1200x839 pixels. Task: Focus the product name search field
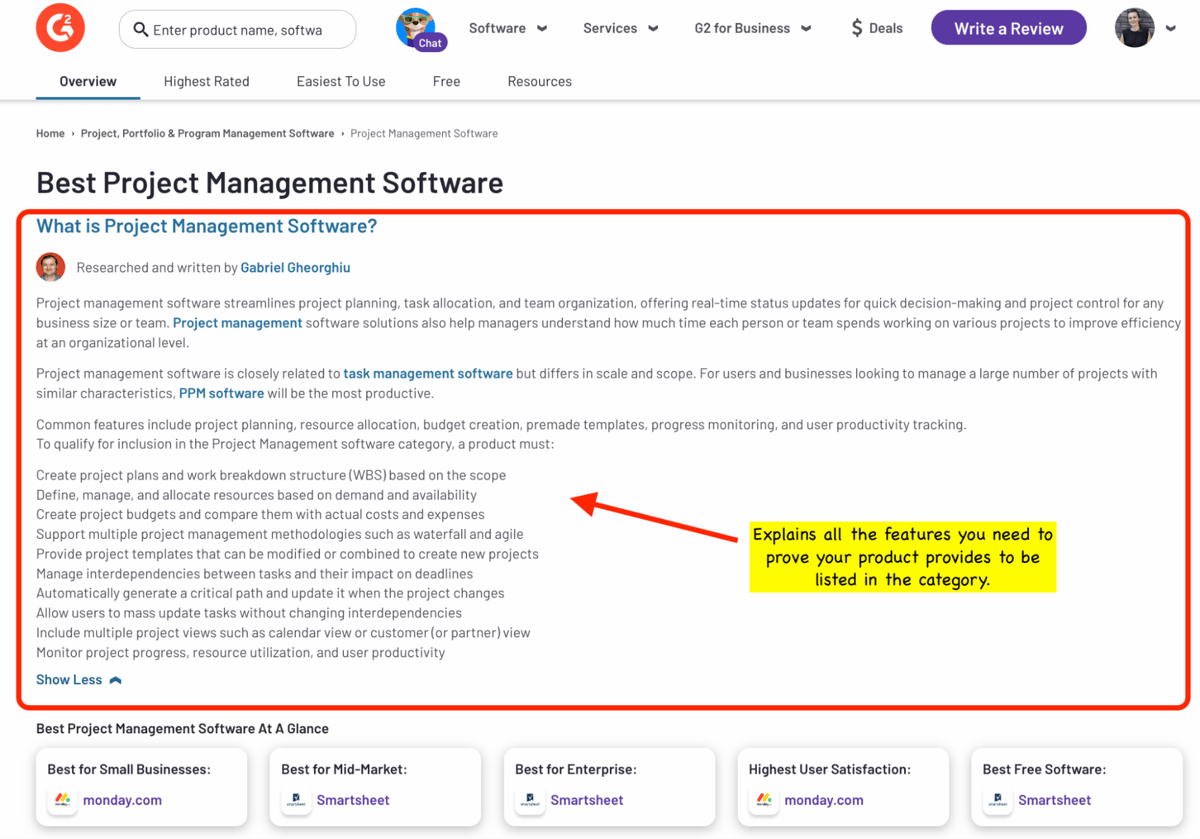238,30
